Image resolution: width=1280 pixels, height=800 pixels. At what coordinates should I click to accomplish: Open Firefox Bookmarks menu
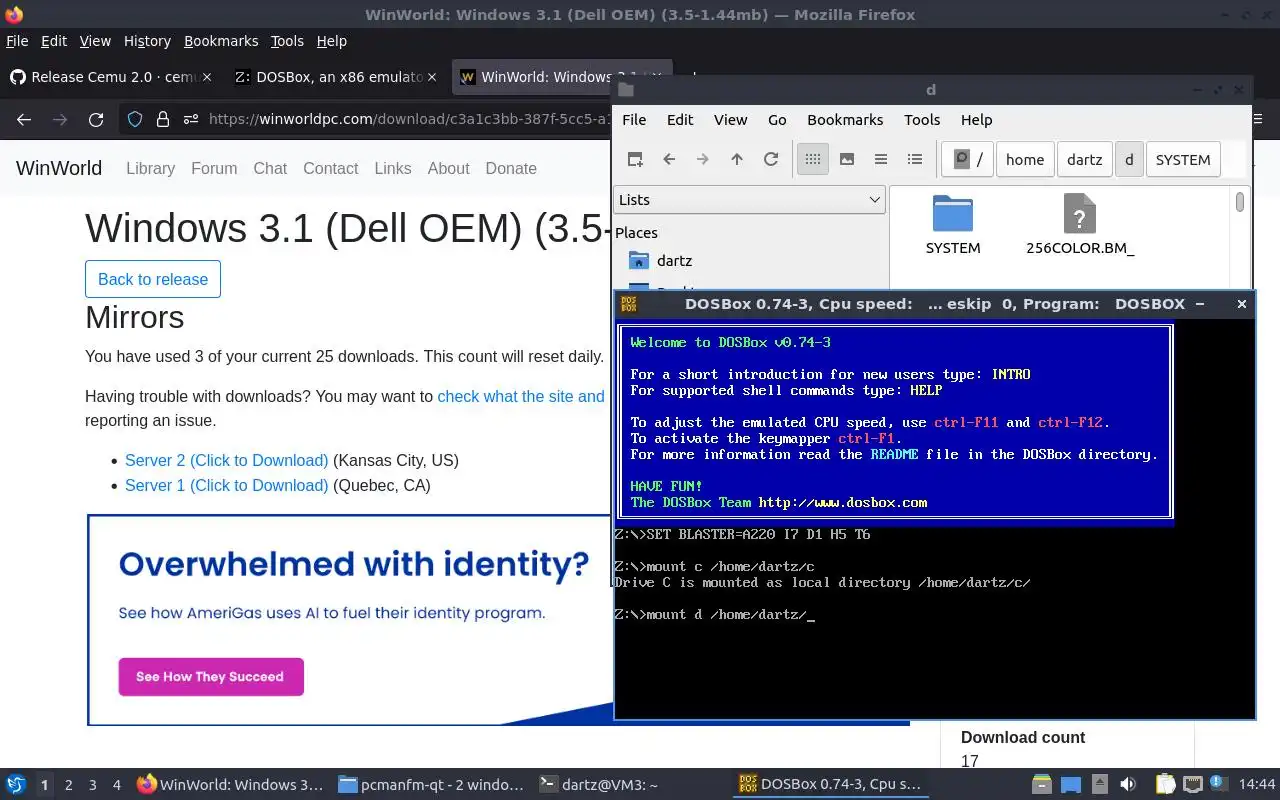221,41
